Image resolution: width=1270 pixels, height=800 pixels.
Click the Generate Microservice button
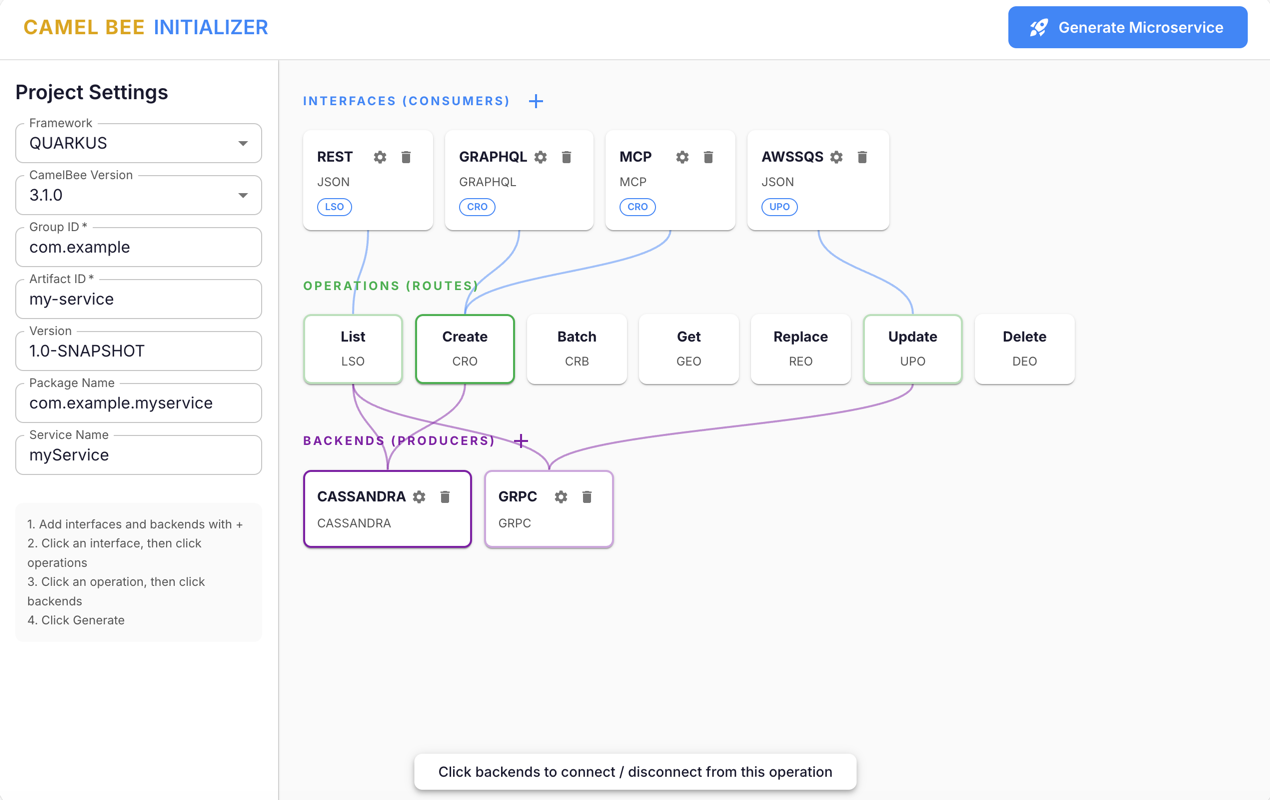pos(1127,27)
